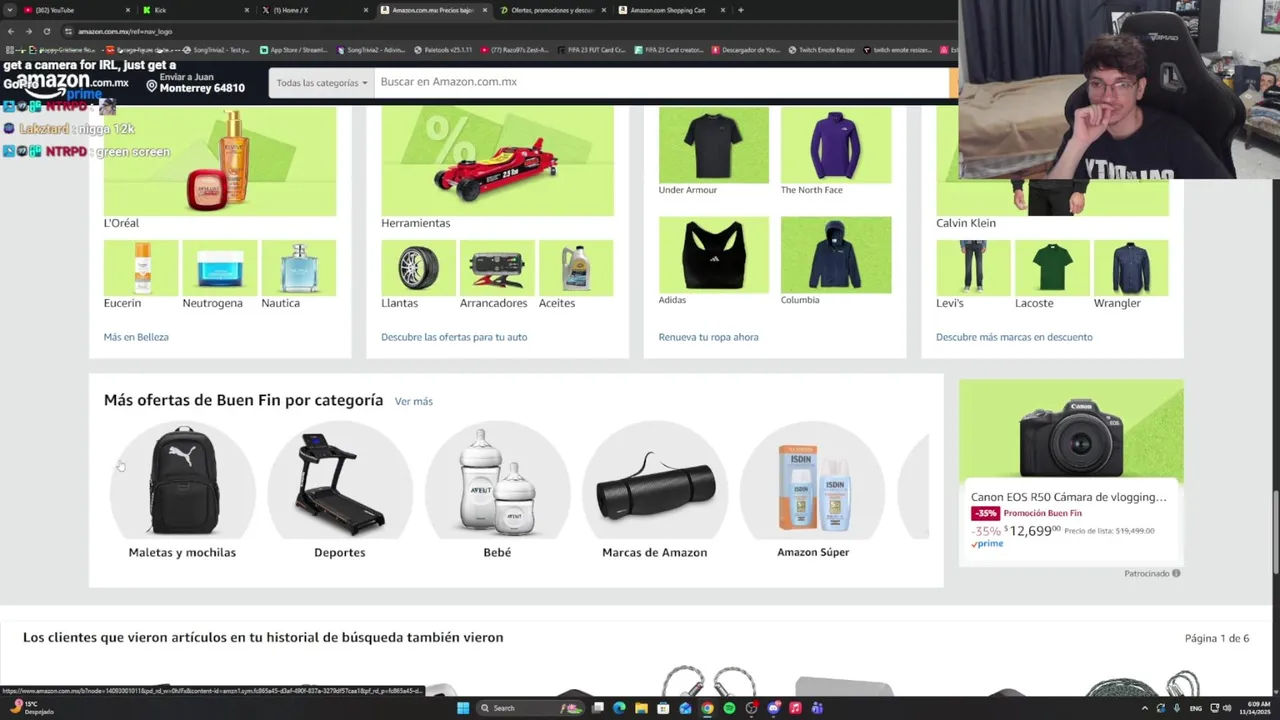This screenshot has width=1280, height=720.
Task: Open the Columbia jacket thumbnail
Action: (836, 255)
